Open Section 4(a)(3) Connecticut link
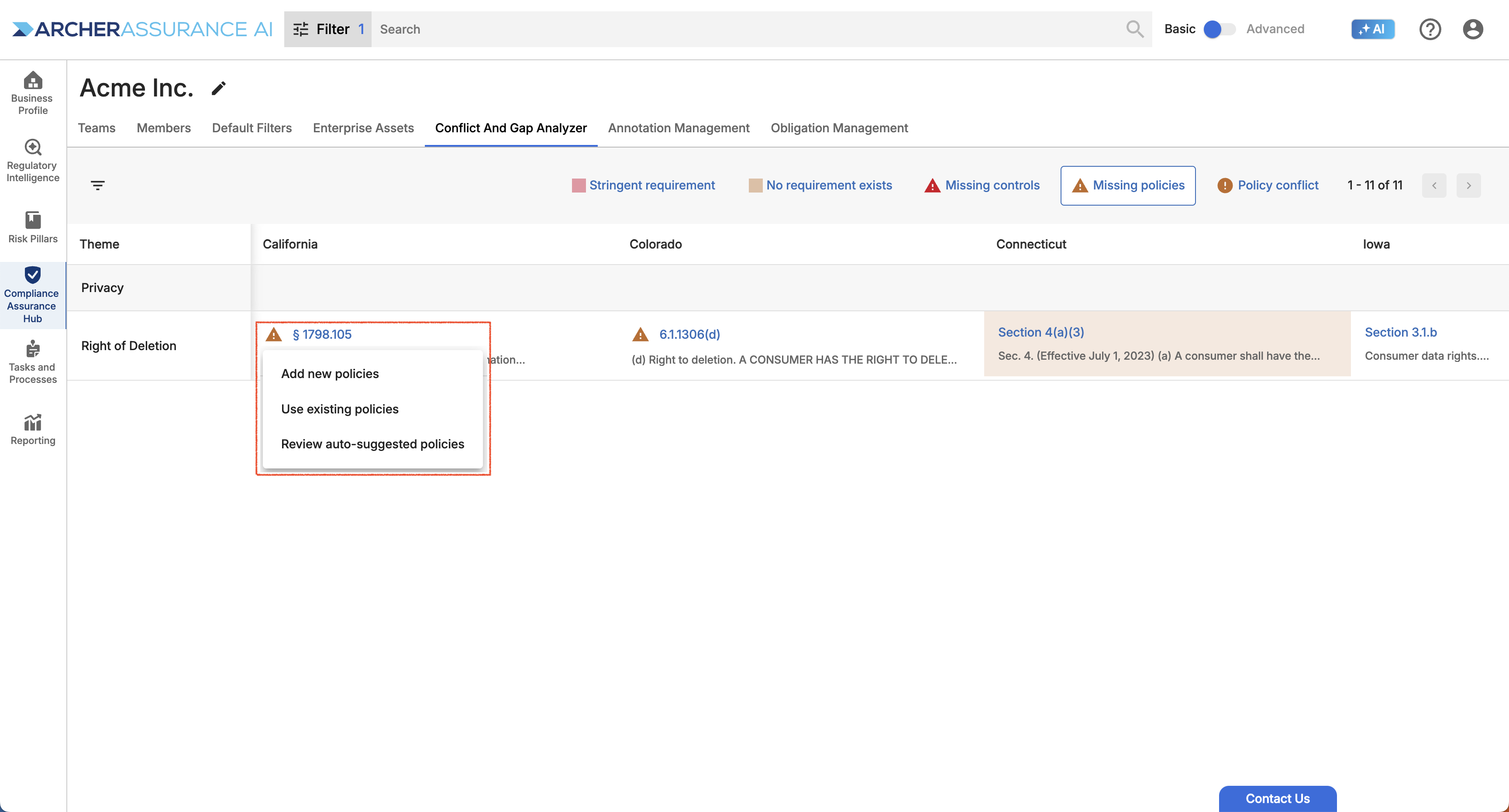The width and height of the screenshot is (1509, 812). [1041, 332]
